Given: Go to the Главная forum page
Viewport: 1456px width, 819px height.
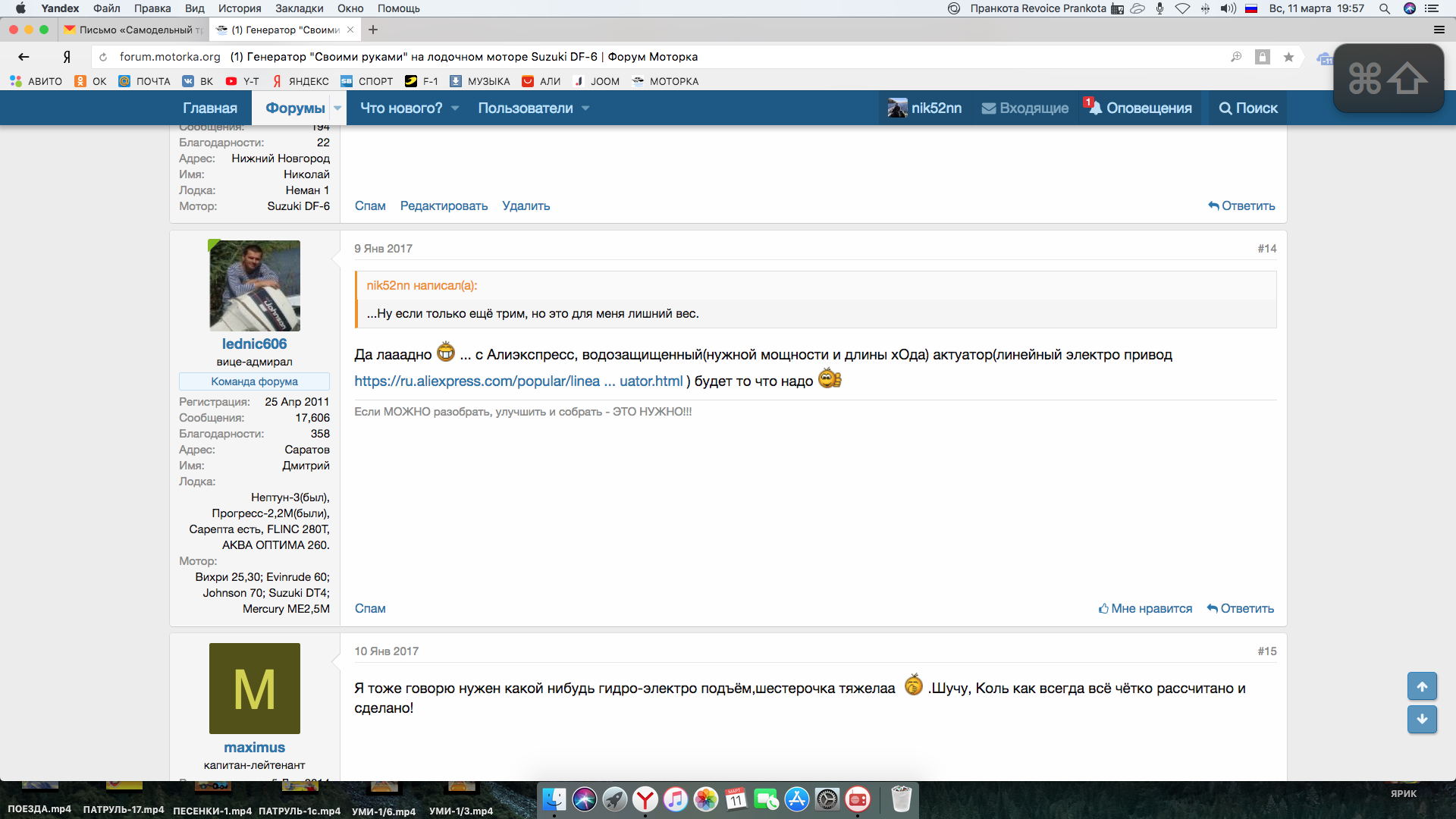Looking at the screenshot, I should click(210, 108).
